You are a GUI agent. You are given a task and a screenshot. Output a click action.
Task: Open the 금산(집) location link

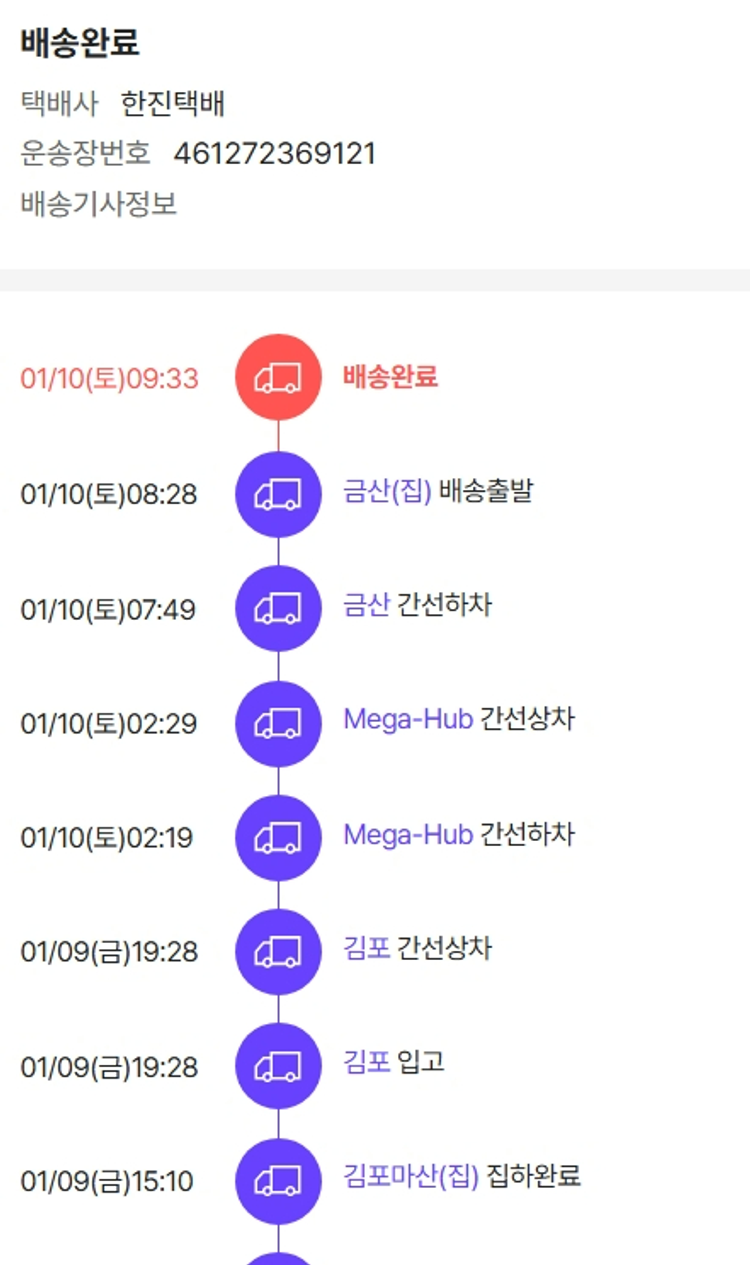point(387,492)
